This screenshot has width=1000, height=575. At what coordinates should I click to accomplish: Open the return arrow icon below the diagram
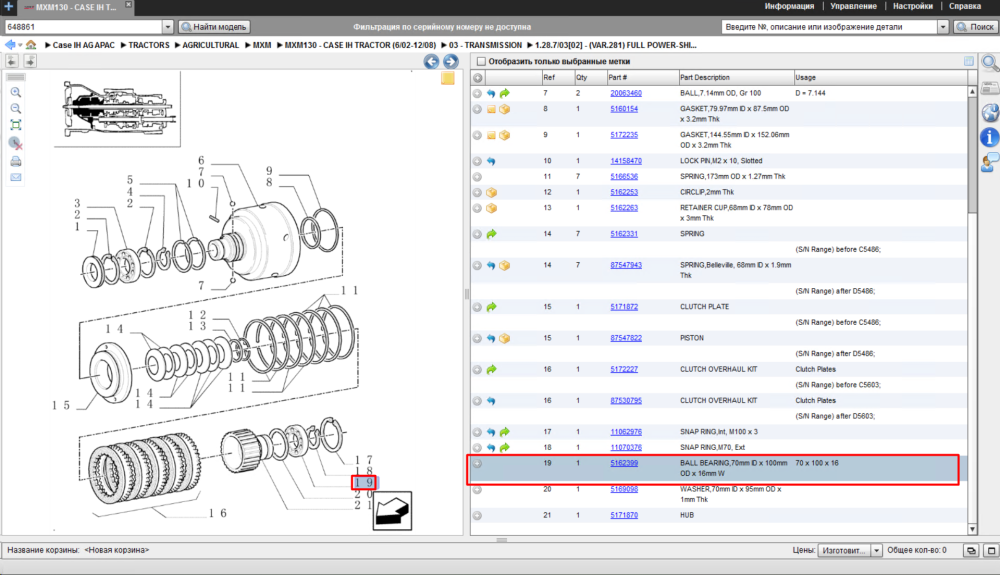tap(392, 511)
